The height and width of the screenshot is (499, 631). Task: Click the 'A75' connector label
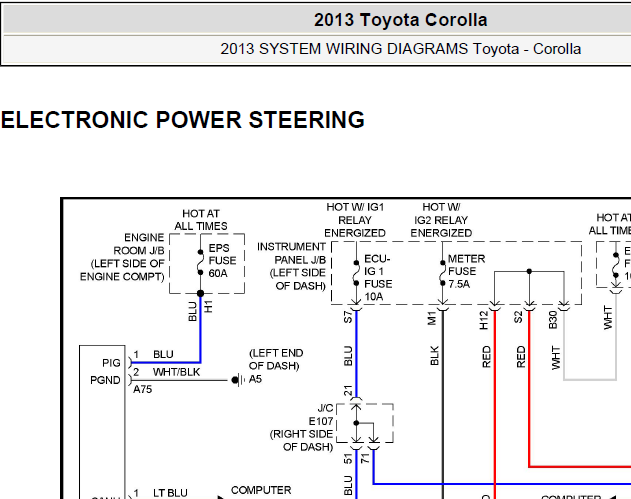pos(143,390)
